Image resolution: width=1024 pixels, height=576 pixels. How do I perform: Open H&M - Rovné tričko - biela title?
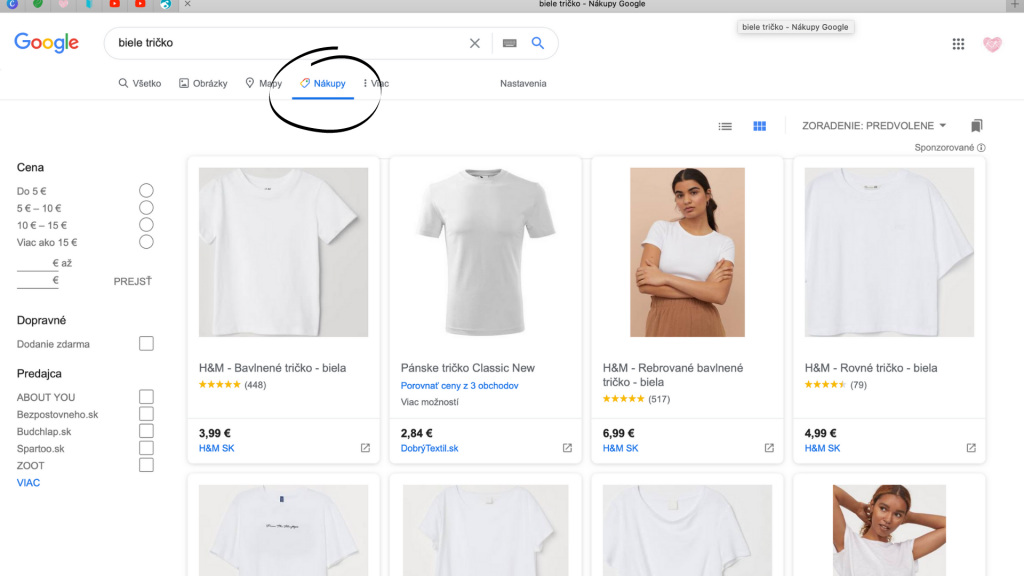pyautogui.click(x=871, y=368)
